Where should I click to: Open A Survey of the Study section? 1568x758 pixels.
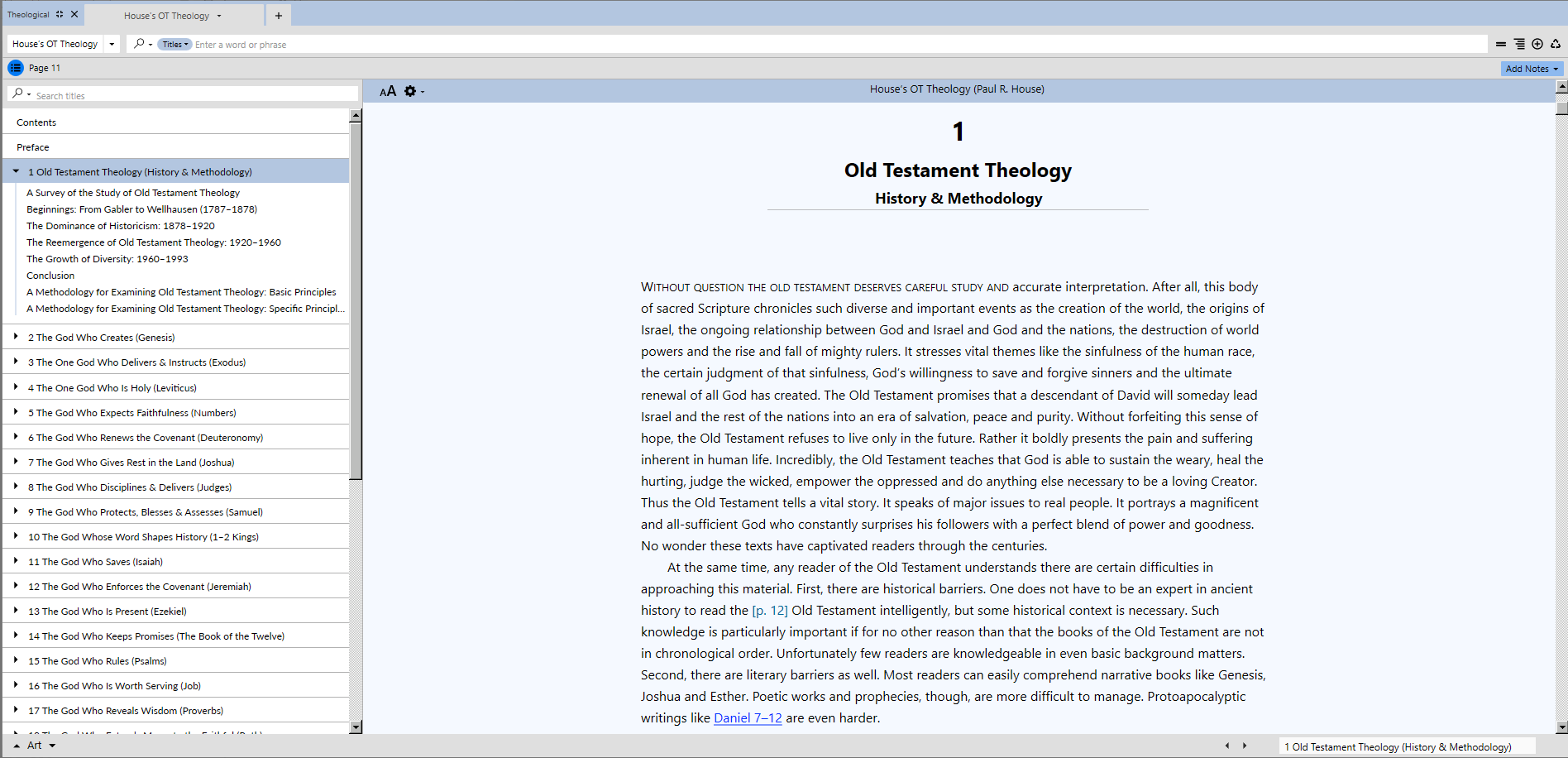tap(133, 193)
